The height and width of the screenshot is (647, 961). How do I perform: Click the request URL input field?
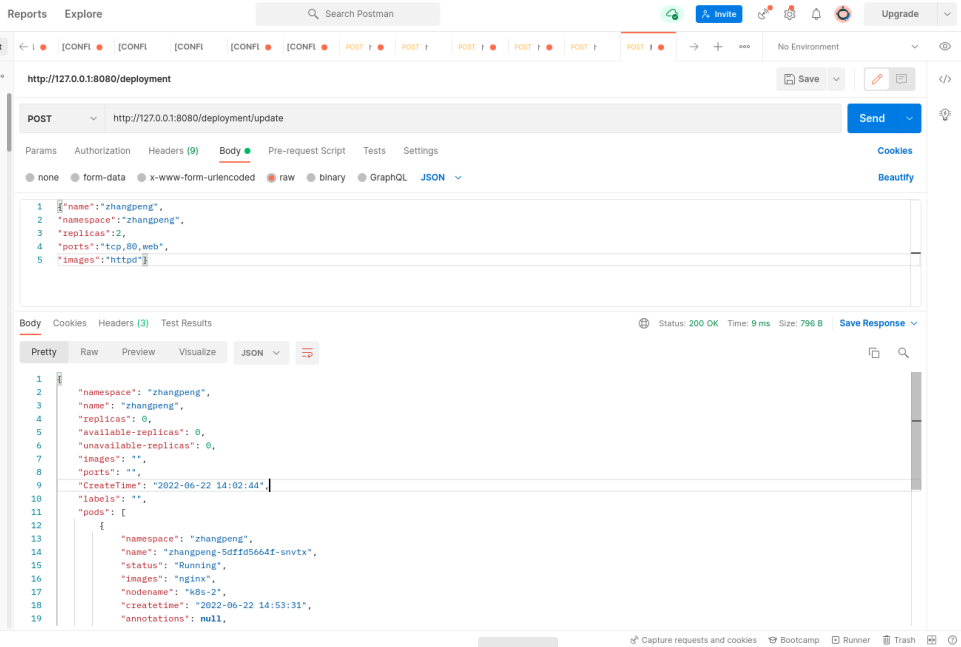tap(470, 118)
